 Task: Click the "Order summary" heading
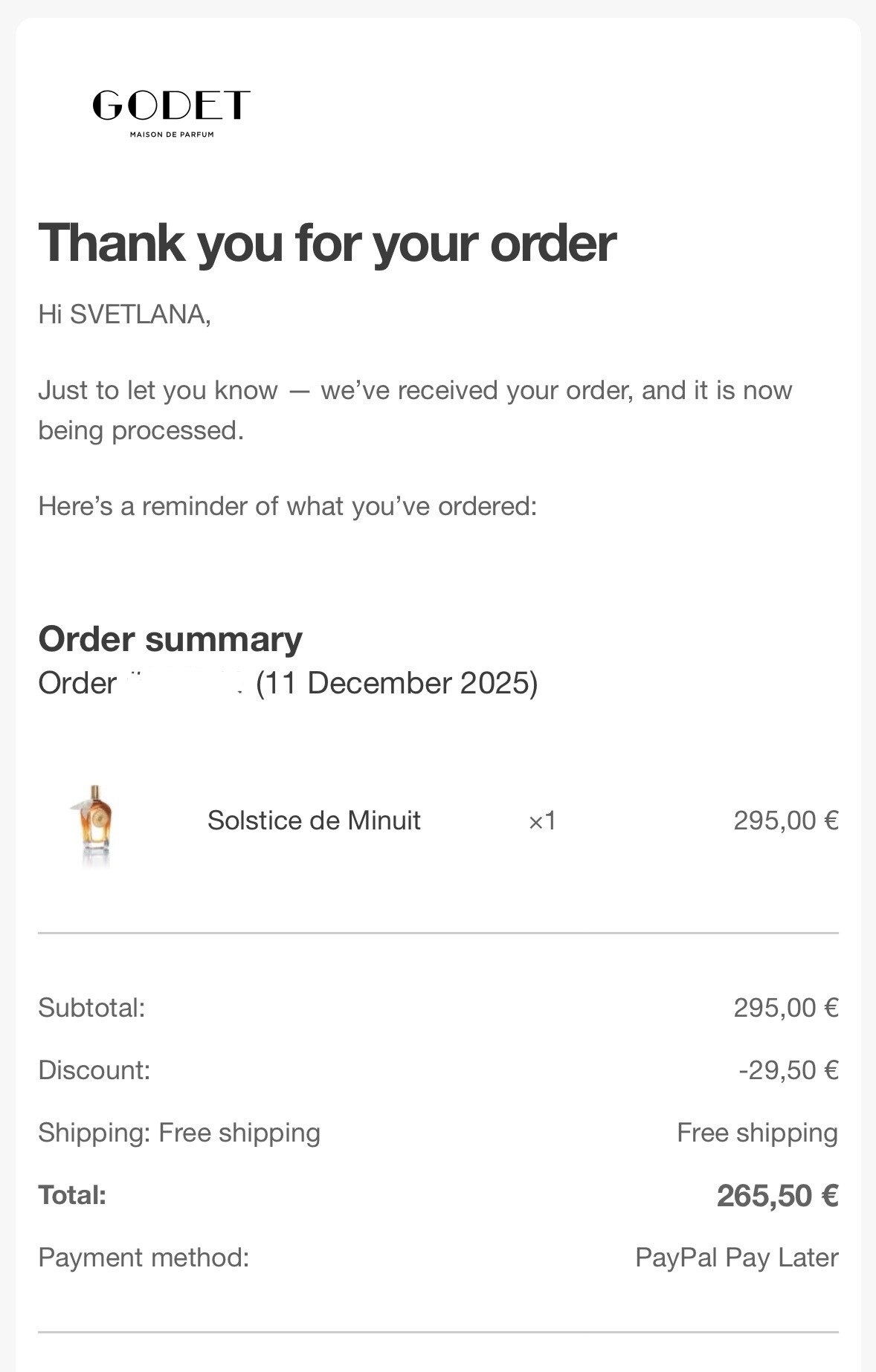point(170,638)
